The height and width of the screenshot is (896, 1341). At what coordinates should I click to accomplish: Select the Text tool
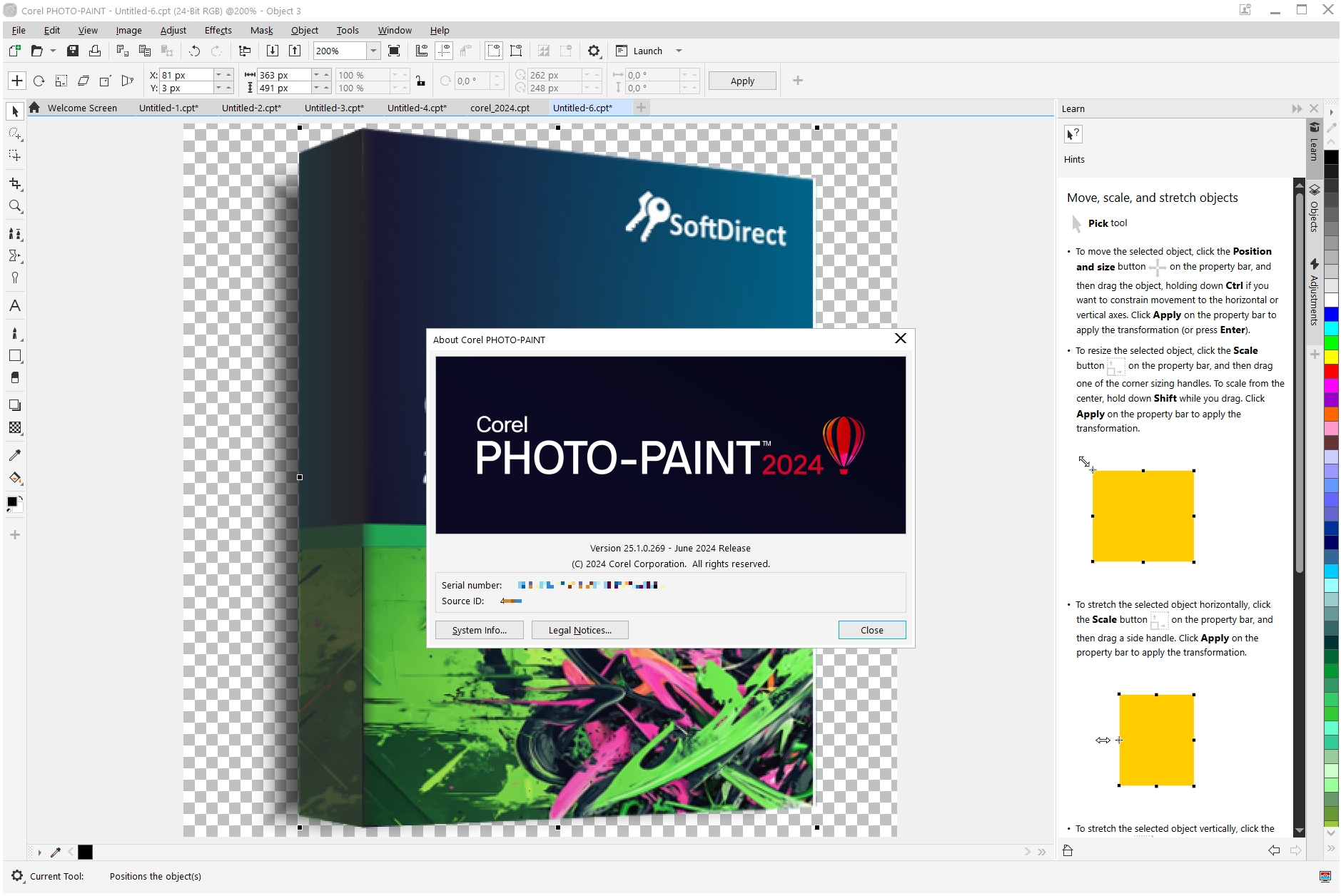point(15,306)
